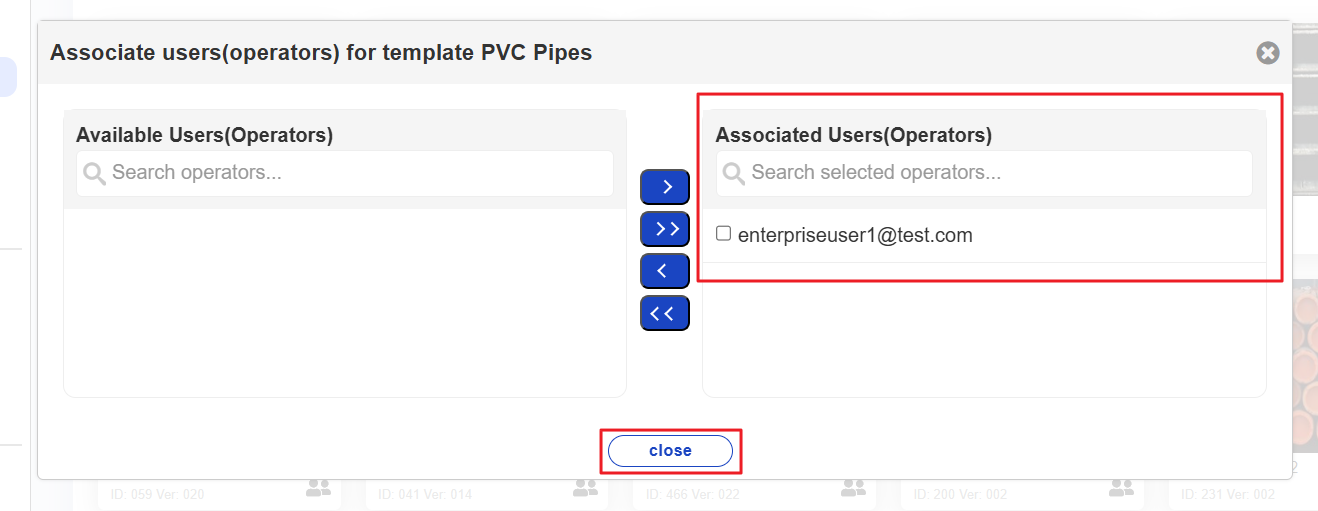Click the Associated Users(Operators) heading
Screen dimensions: 1318x511
click(x=853, y=135)
